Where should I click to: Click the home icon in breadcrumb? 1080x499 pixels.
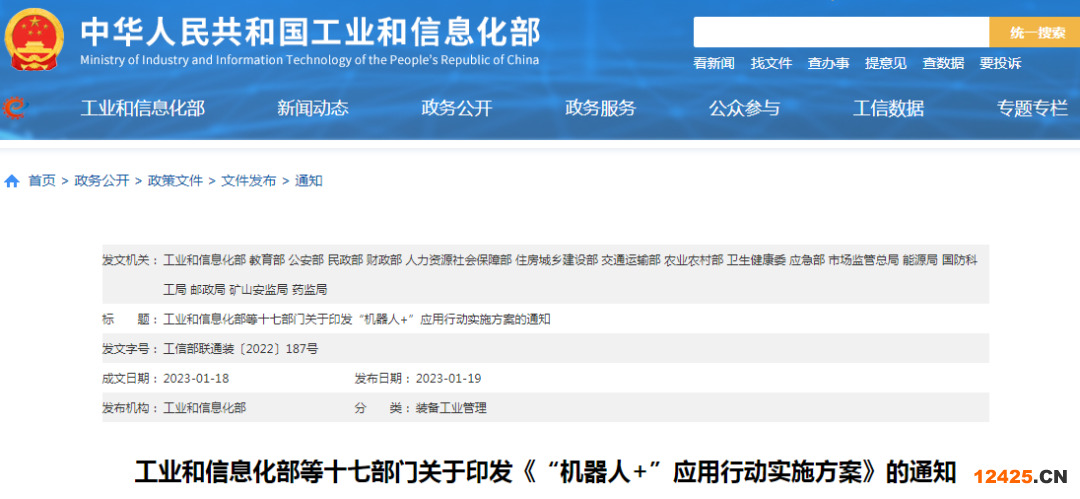pos(12,181)
